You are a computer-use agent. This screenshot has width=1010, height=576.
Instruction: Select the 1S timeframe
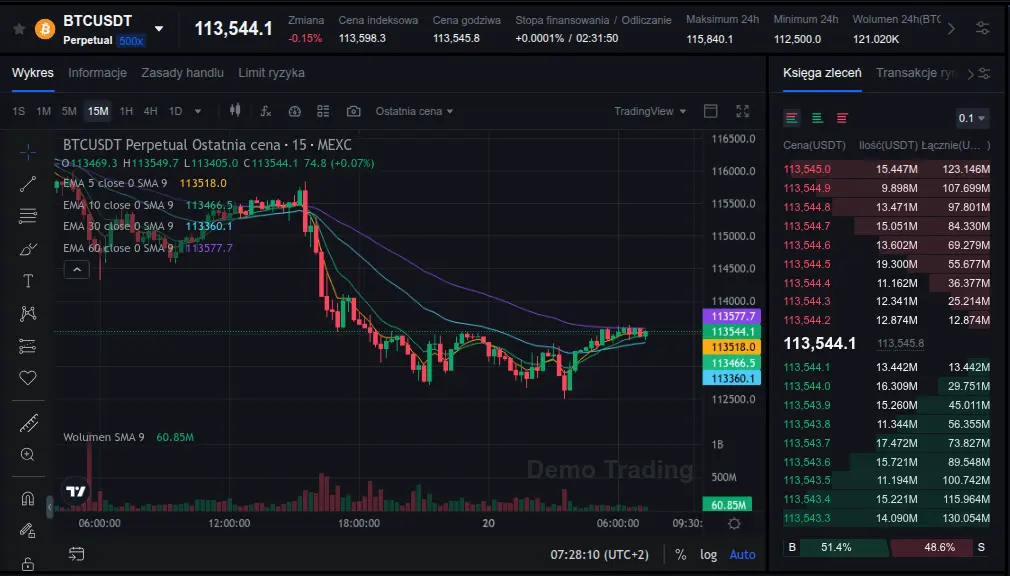pos(19,111)
